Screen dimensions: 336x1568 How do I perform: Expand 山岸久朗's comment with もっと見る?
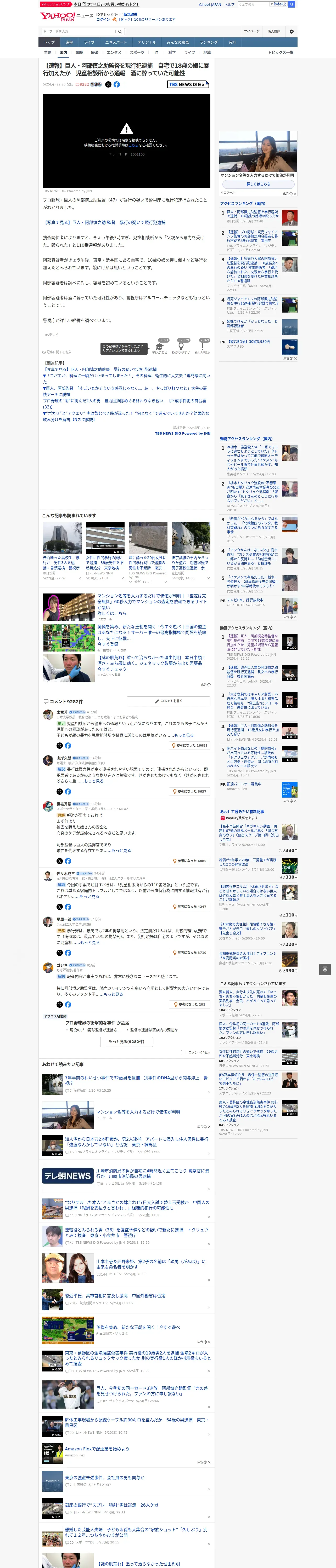pyautogui.click(x=93, y=781)
